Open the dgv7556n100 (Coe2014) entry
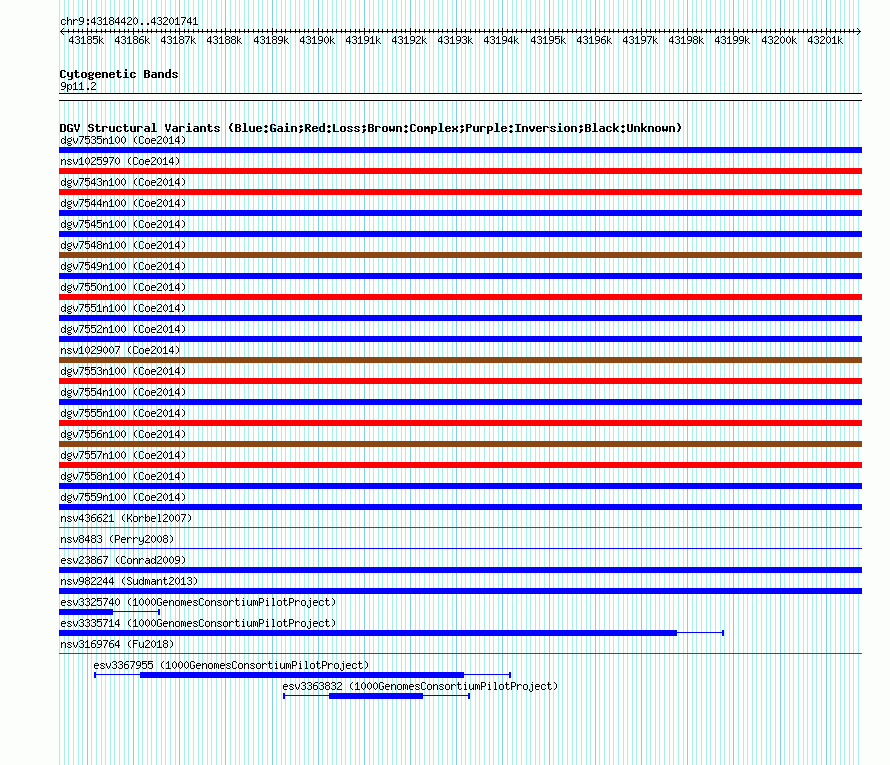The height and width of the screenshot is (765, 890). point(123,434)
